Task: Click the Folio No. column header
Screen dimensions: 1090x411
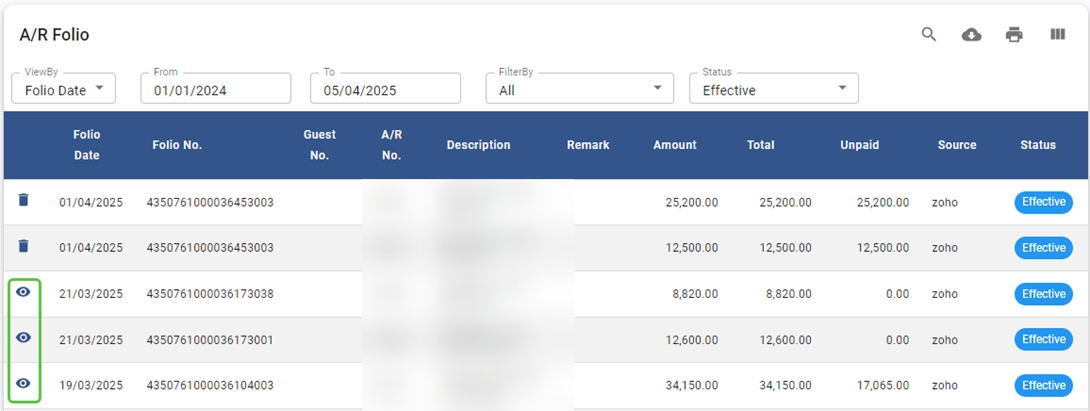Action: tap(177, 145)
